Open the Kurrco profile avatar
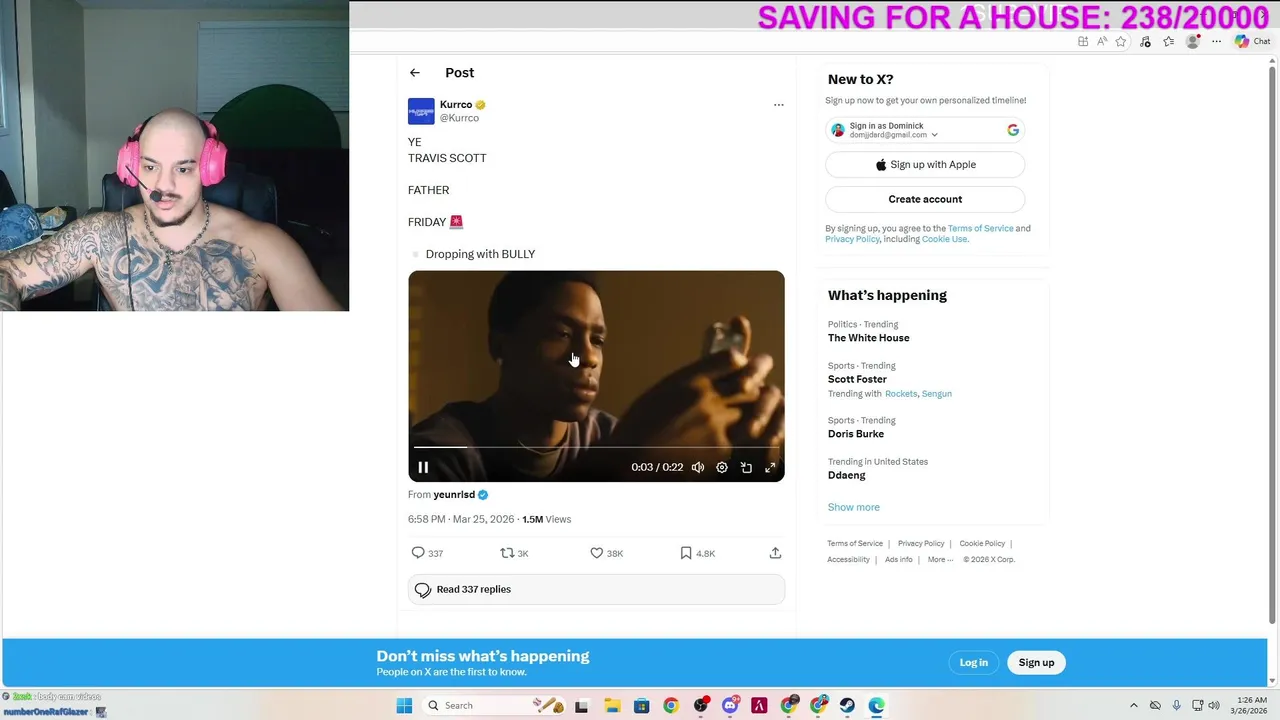The width and height of the screenshot is (1280, 720). tap(421, 111)
